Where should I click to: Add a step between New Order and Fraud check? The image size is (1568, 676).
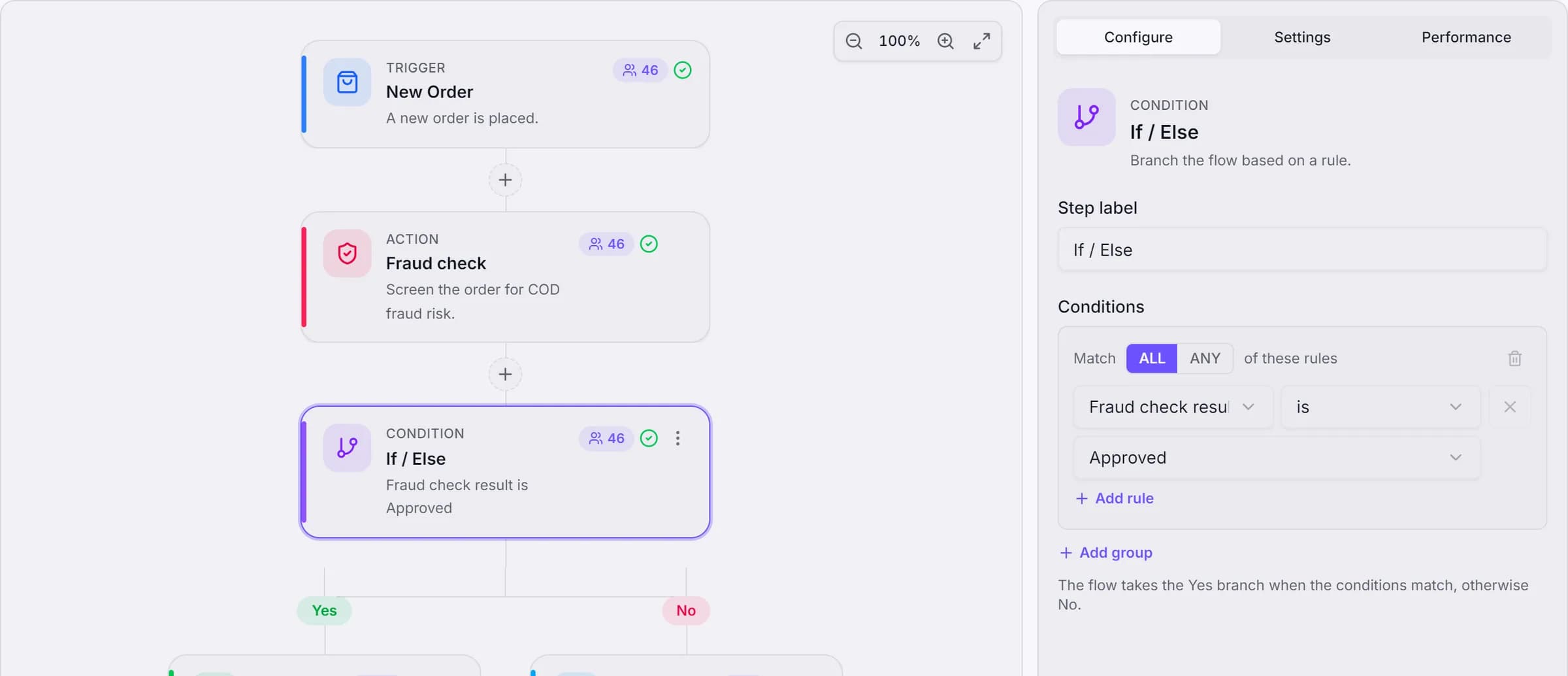click(505, 180)
